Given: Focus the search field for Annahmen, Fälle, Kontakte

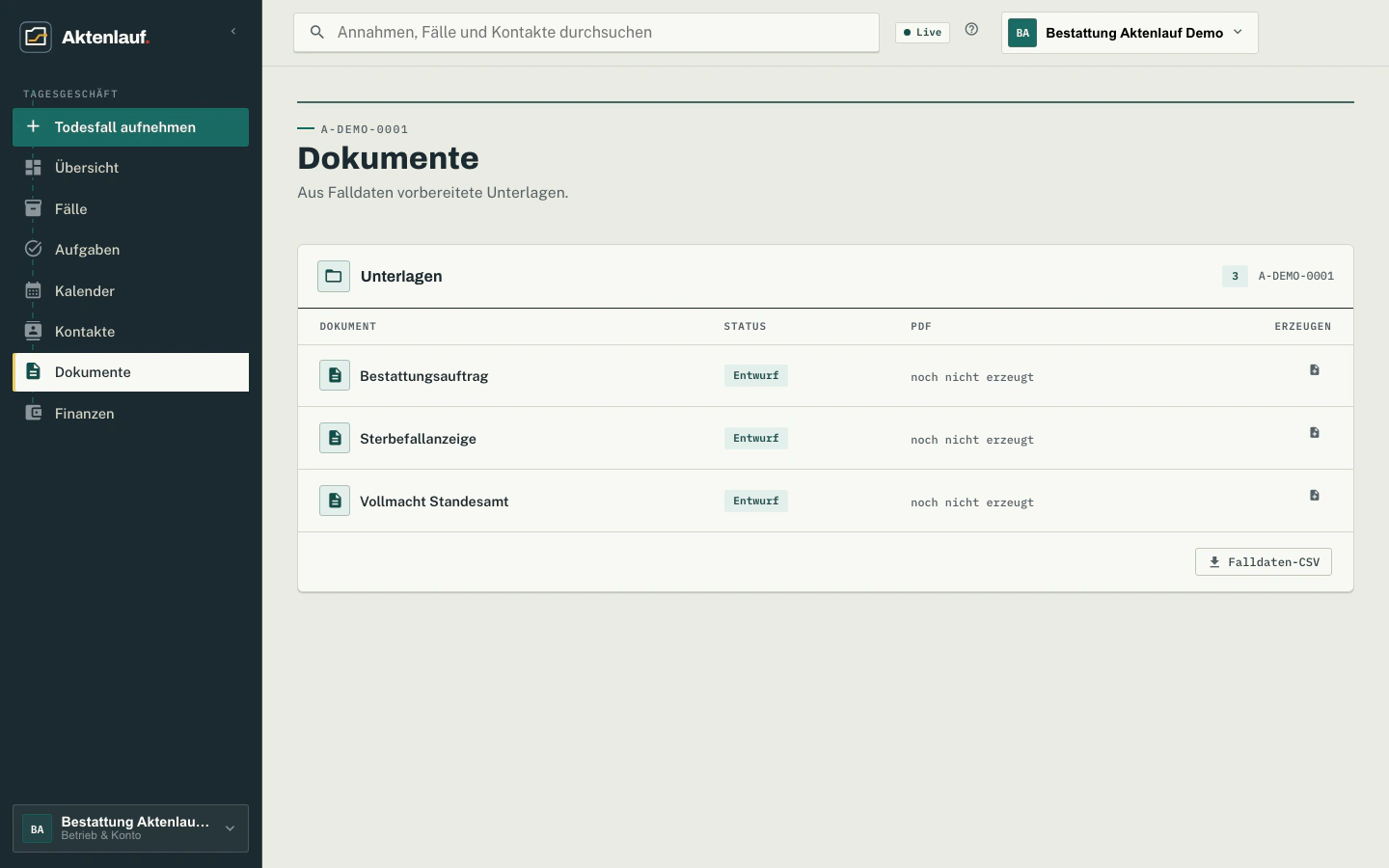Looking at the screenshot, I should (x=586, y=33).
